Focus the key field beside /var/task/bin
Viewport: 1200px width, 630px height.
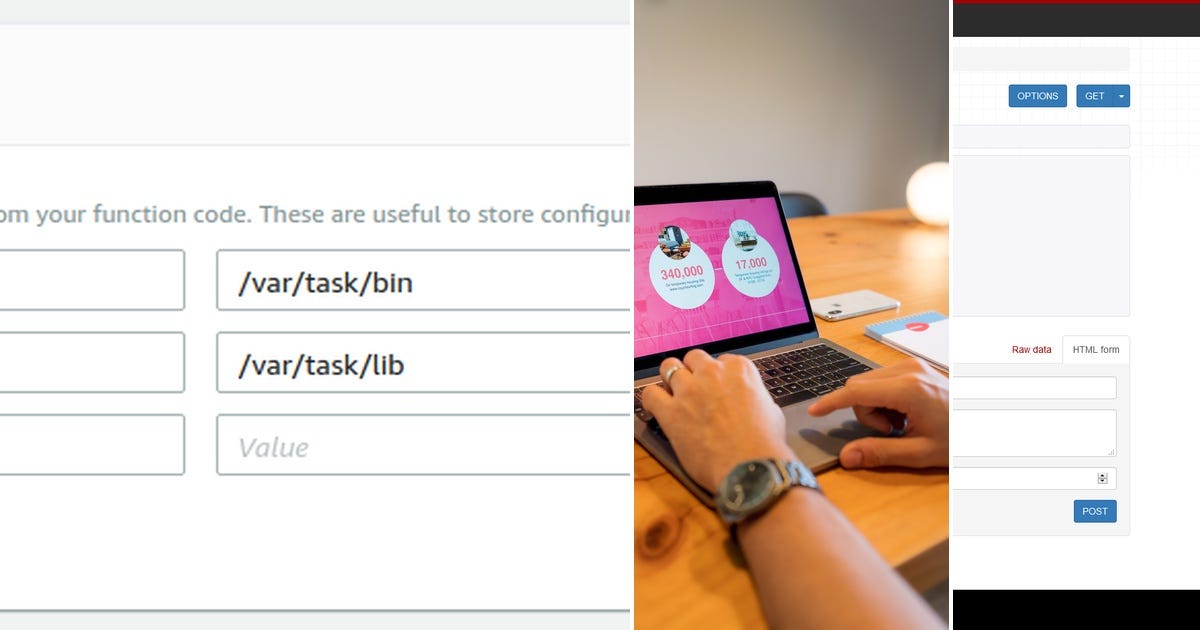(x=92, y=280)
